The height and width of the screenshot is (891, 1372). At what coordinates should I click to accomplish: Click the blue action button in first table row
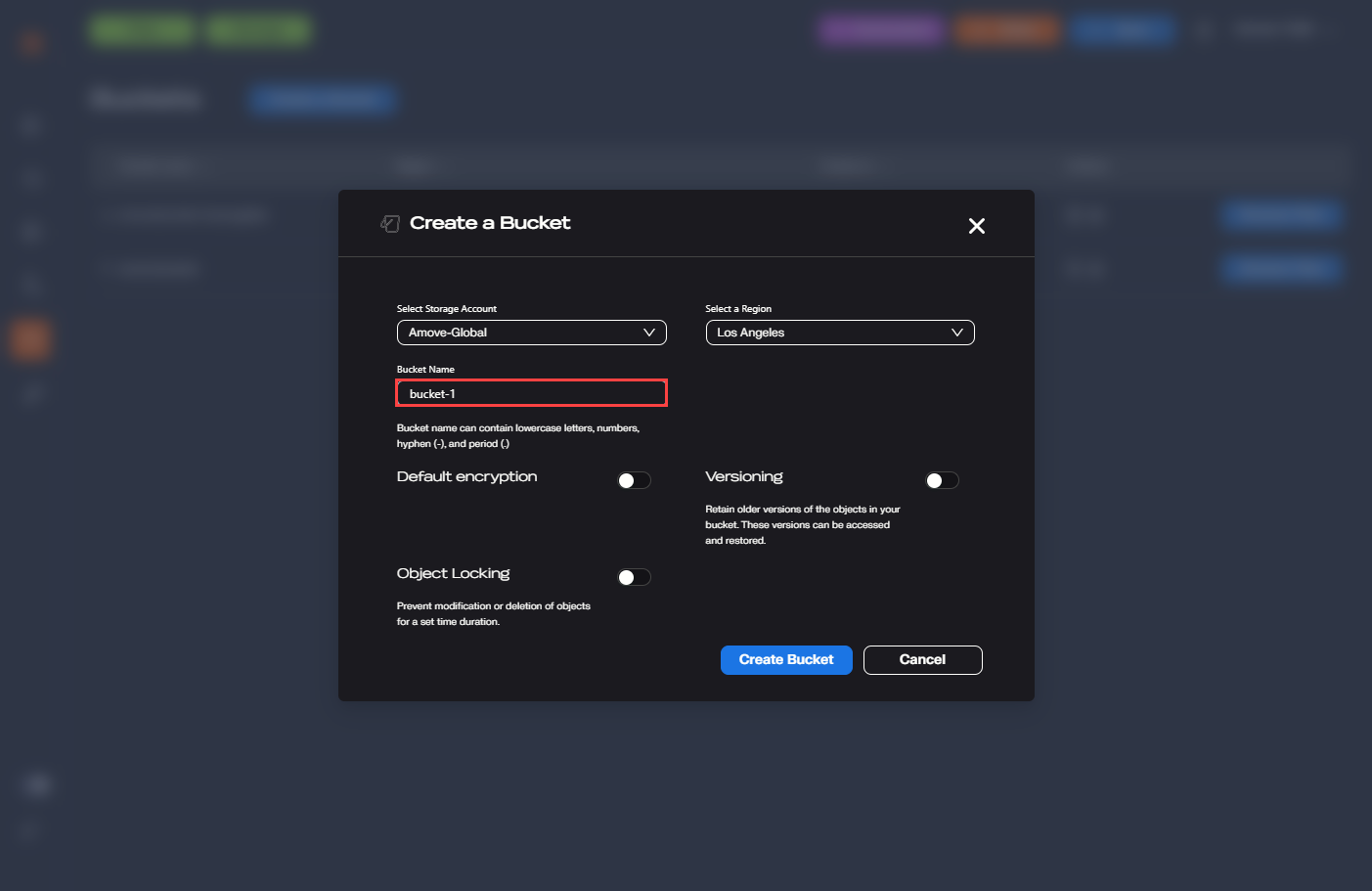[1281, 215]
